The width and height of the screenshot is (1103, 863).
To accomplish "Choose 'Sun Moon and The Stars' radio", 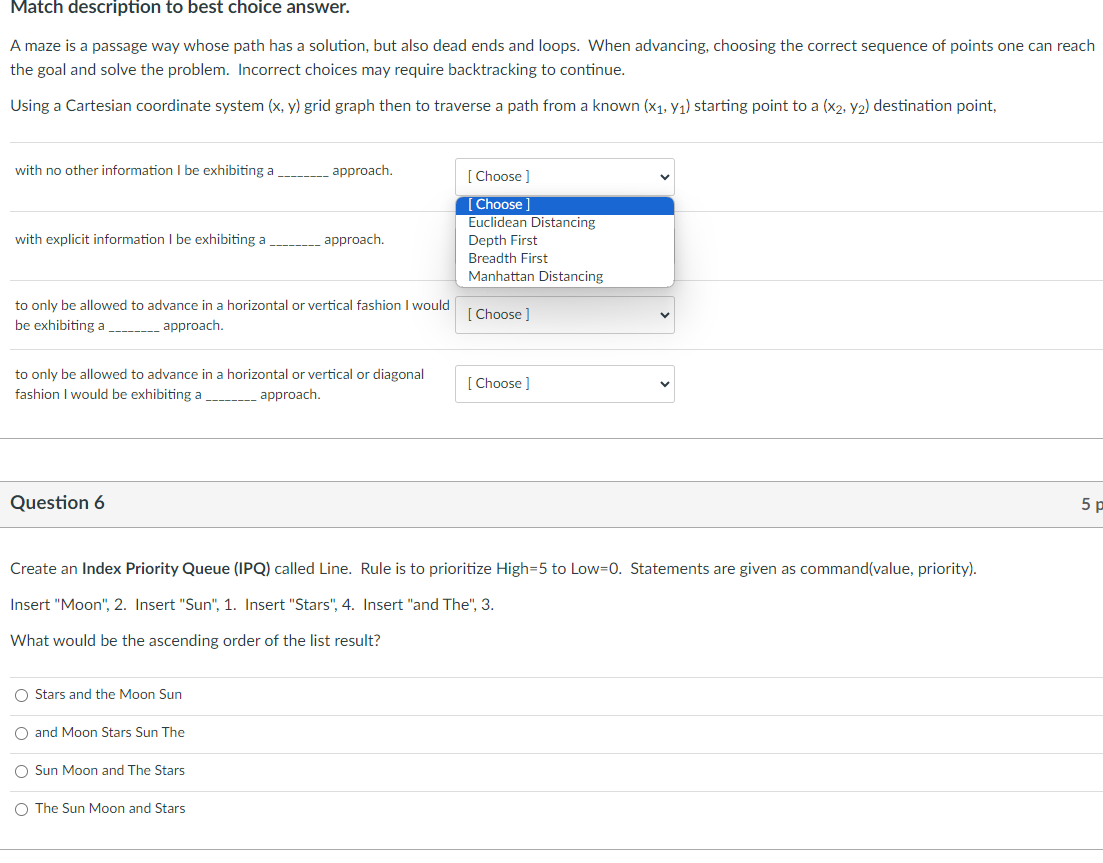I will [22, 772].
